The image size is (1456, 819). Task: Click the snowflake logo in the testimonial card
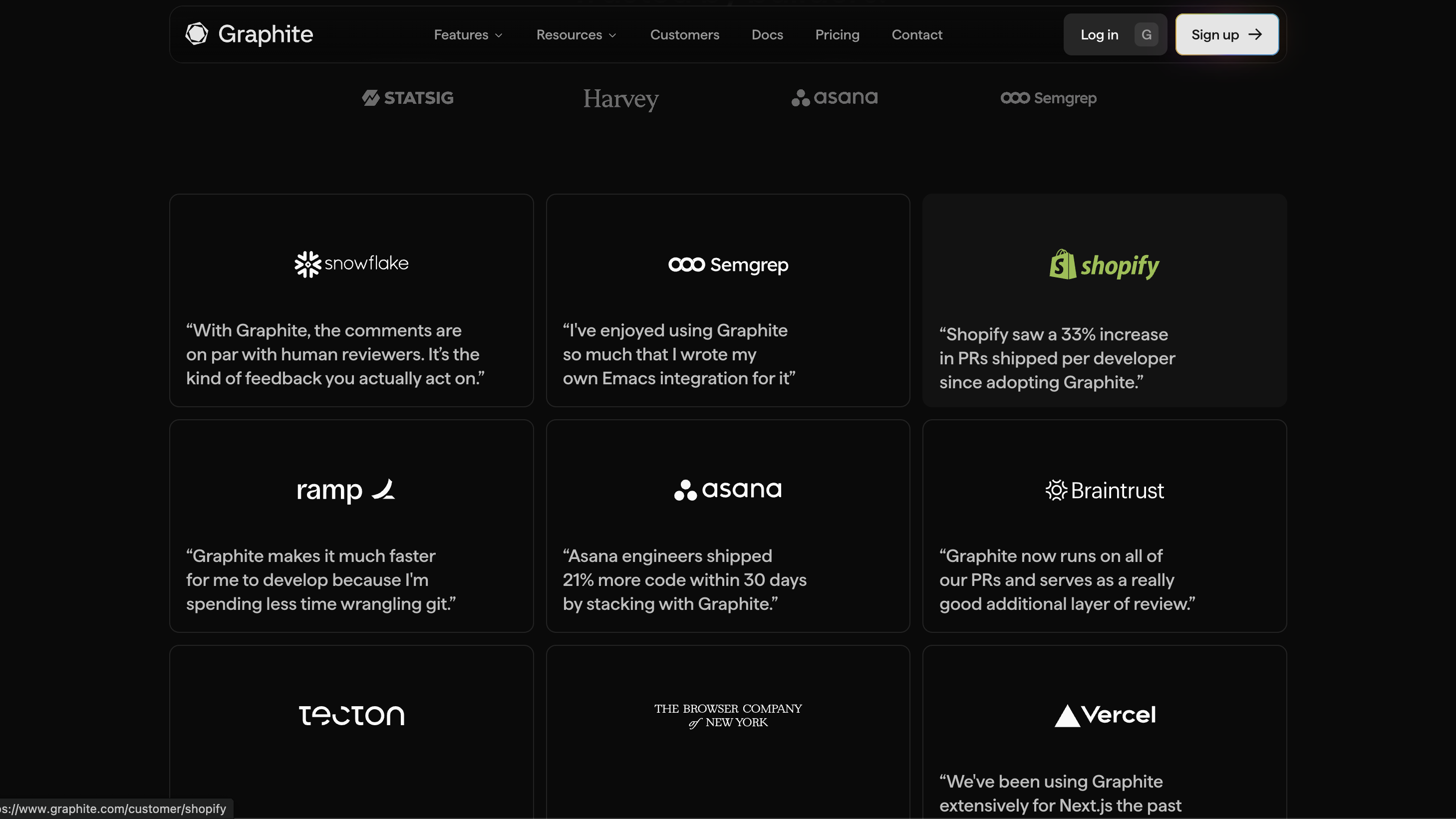click(x=351, y=264)
